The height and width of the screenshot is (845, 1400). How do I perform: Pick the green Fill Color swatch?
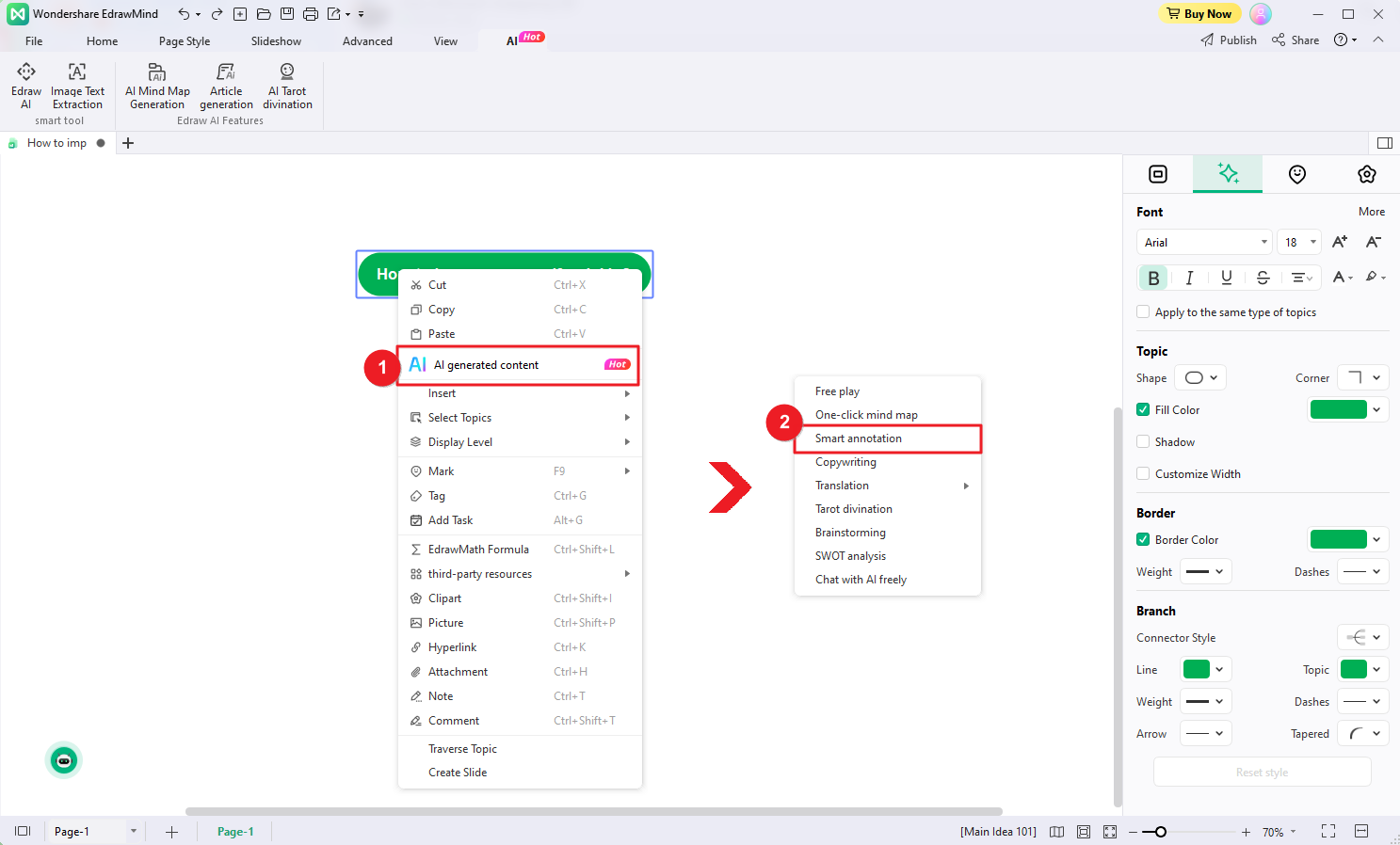[1338, 409]
